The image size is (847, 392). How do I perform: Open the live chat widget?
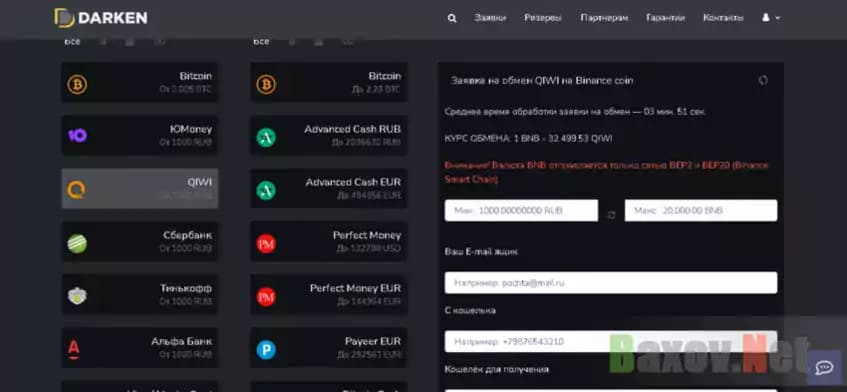pos(824,368)
